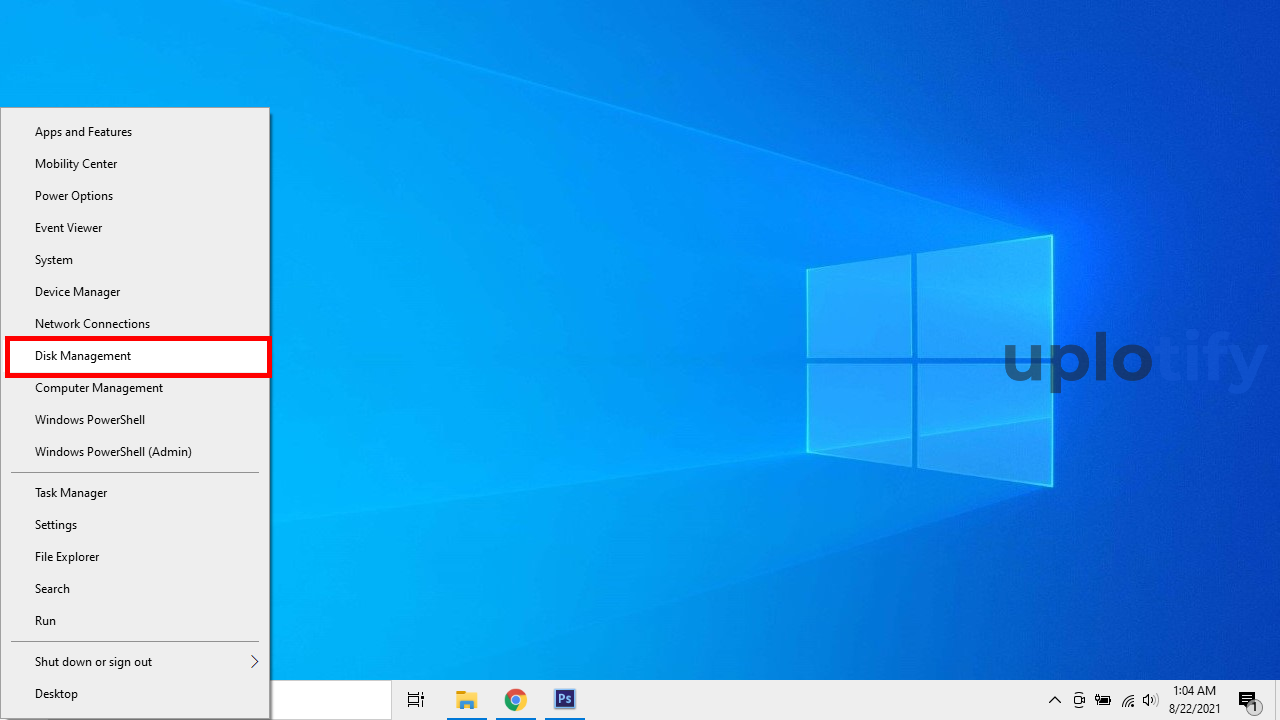Open Task Manager from the menu
Image resolution: width=1280 pixels, height=720 pixels.
tap(71, 493)
